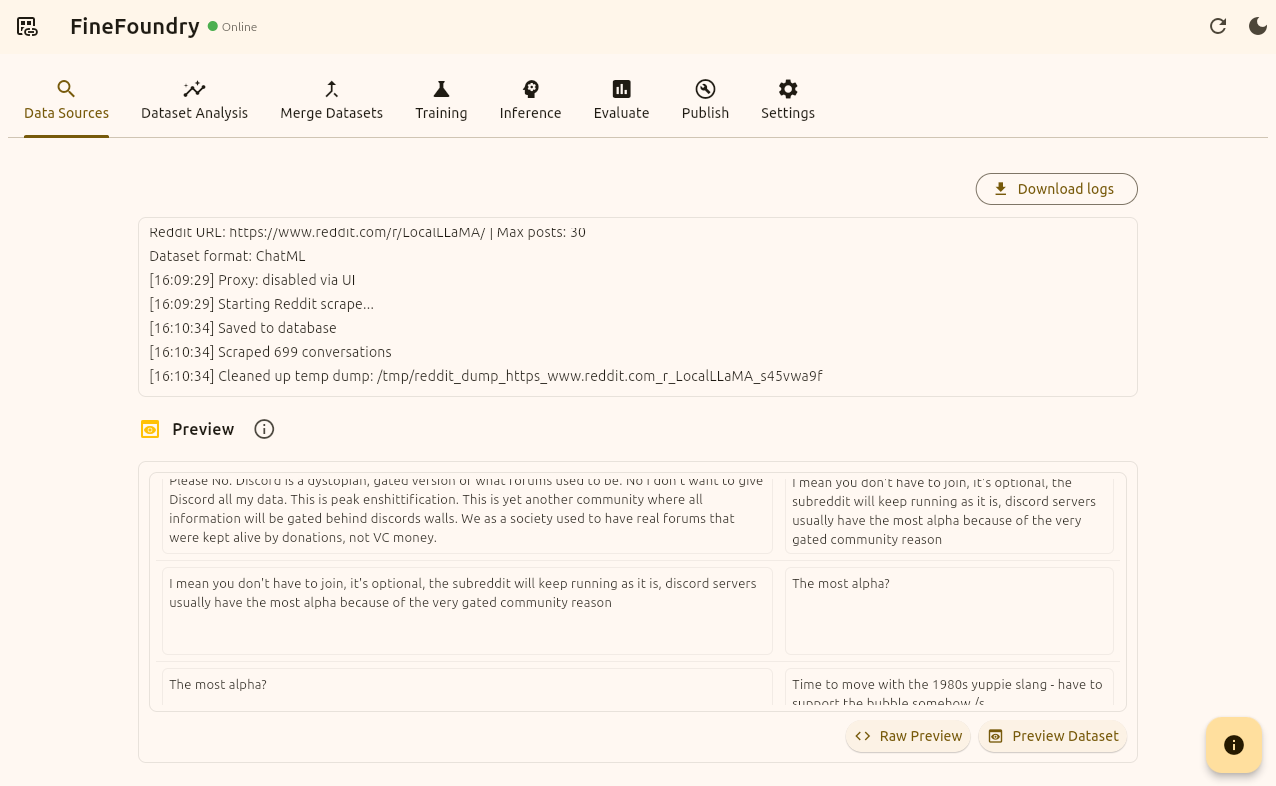Click the Download logs button
This screenshot has height=786, width=1276.
tap(1056, 189)
